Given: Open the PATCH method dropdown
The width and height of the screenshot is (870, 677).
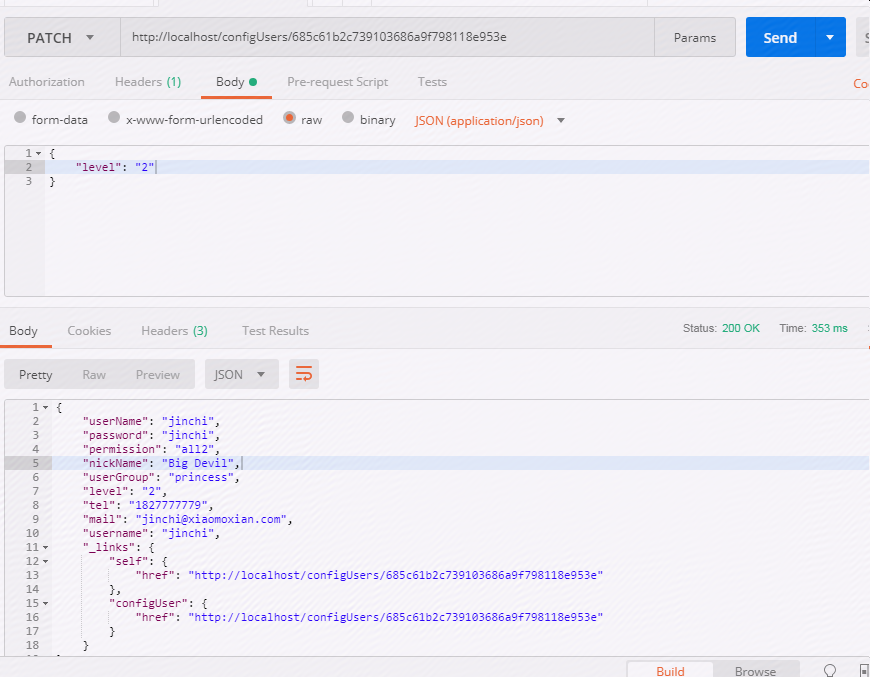Looking at the screenshot, I should pos(62,37).
